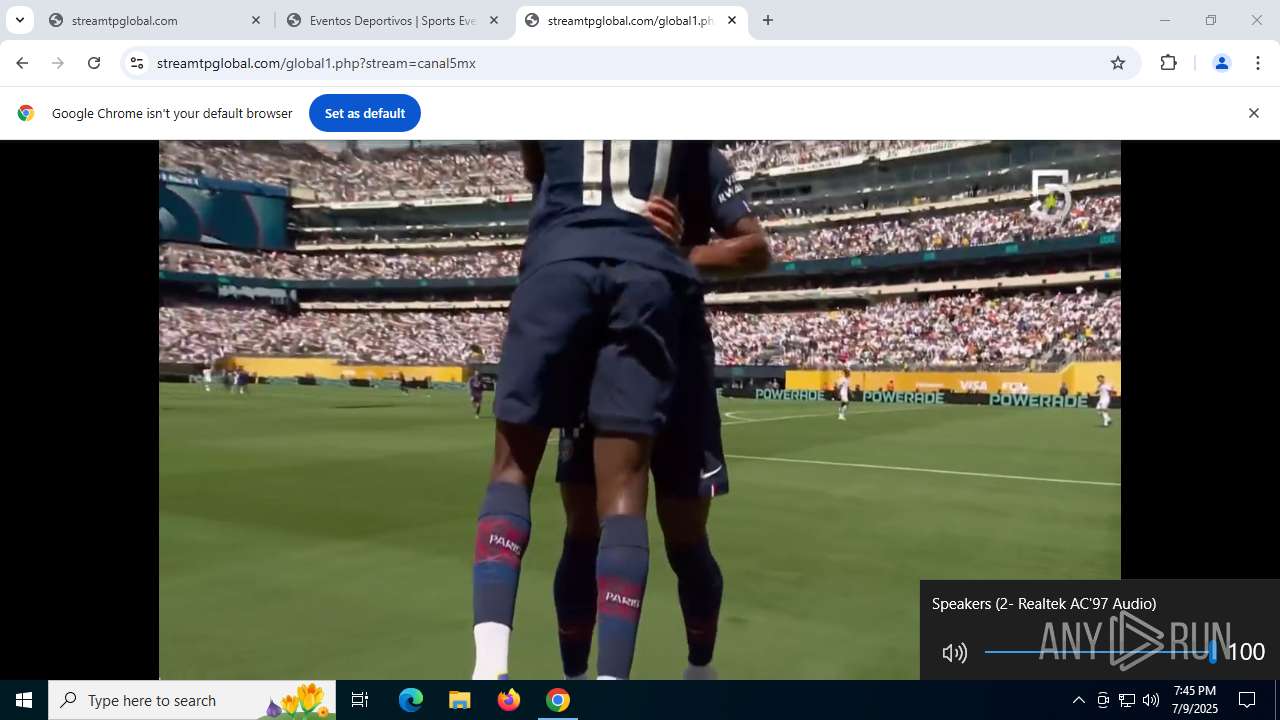Set Chrome as default browser

[x=365, y=113]
